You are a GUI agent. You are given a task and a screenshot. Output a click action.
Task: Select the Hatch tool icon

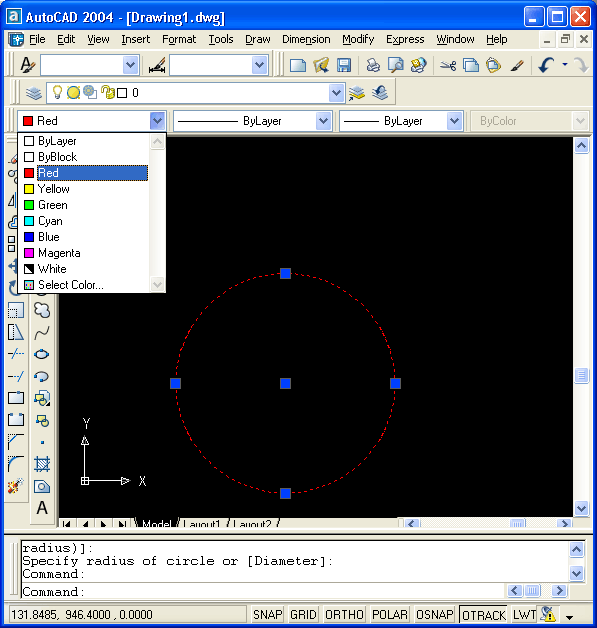42,464
